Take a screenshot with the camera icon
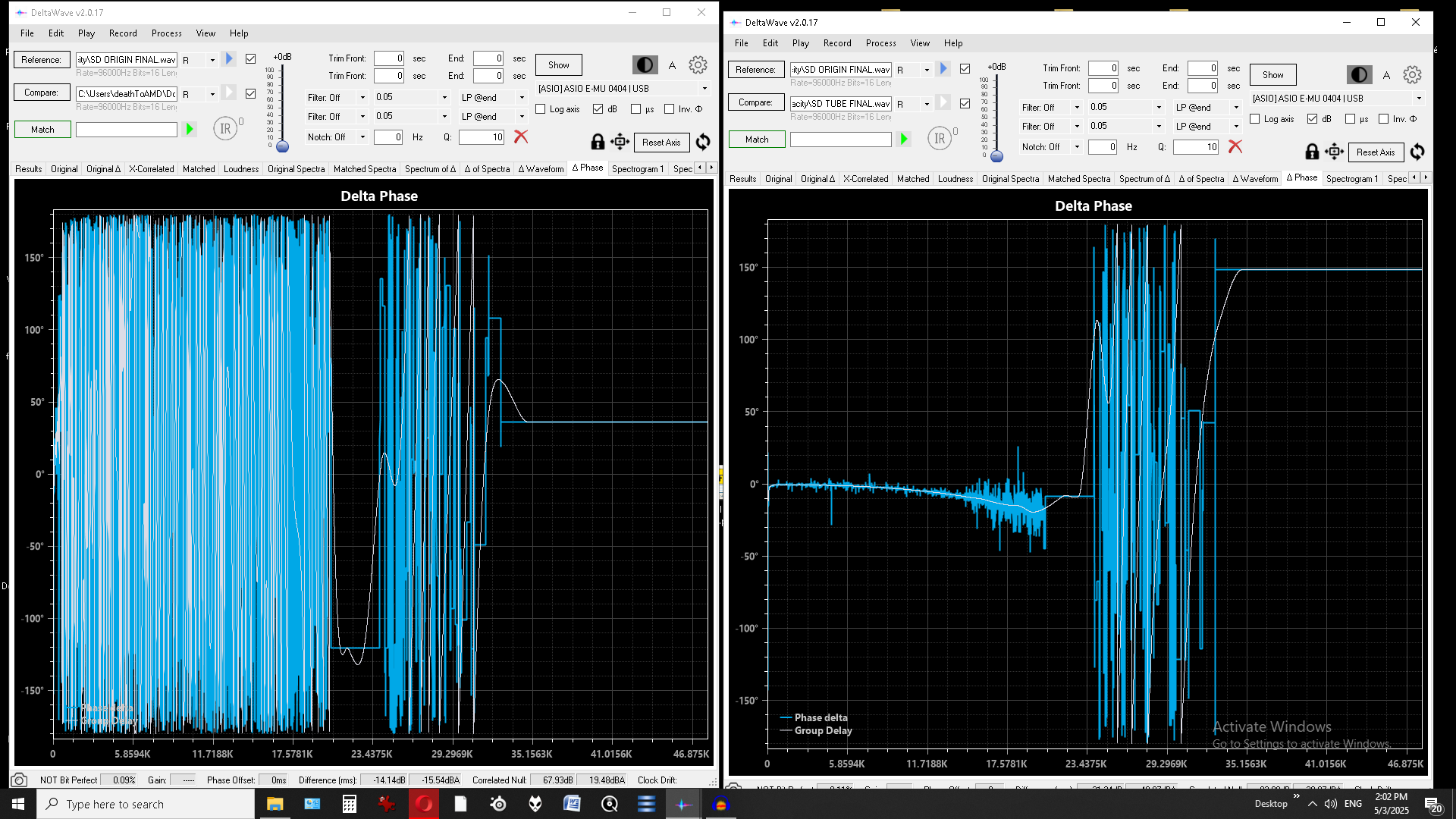Image resolution: width=1456 pixels, height=819 pixels. (x=20, y=780)
